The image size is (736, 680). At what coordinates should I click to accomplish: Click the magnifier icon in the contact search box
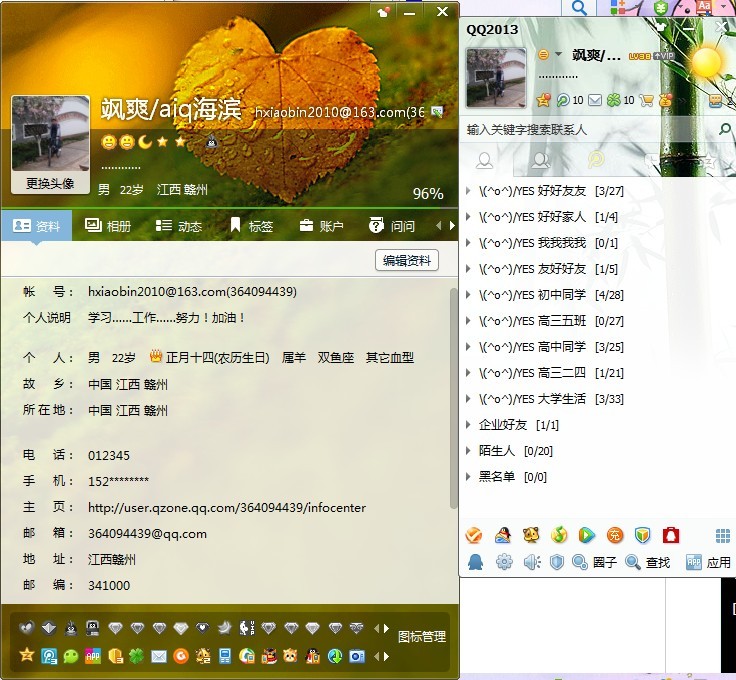[x=725, y=128]
